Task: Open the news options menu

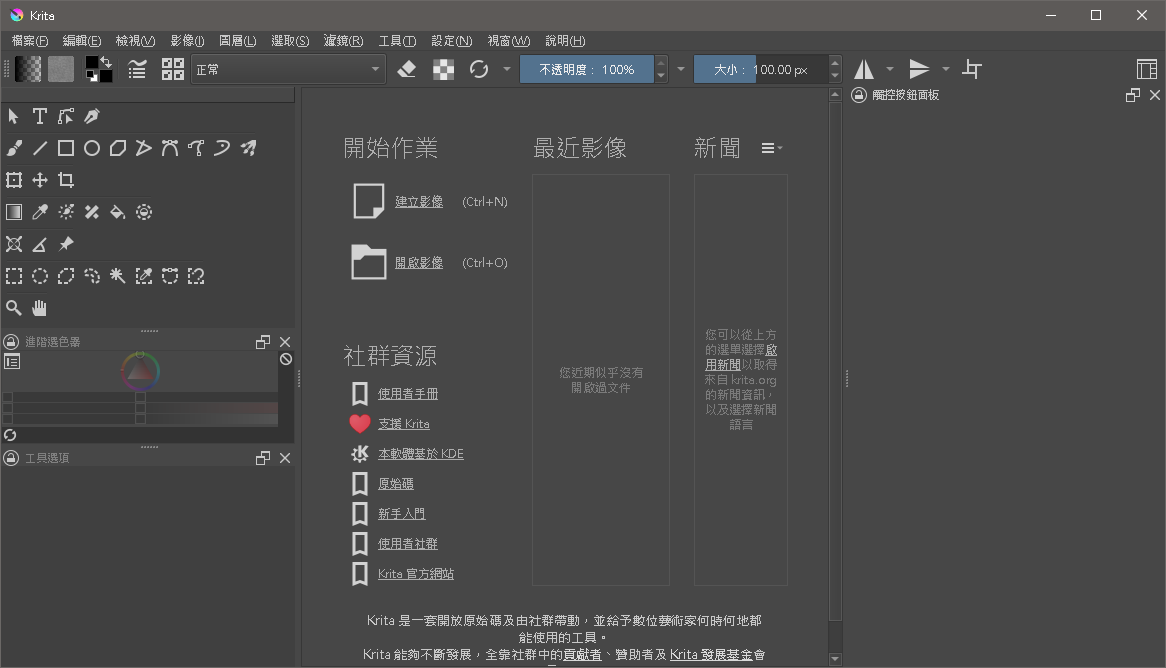Action: click(x=771, y=148)
